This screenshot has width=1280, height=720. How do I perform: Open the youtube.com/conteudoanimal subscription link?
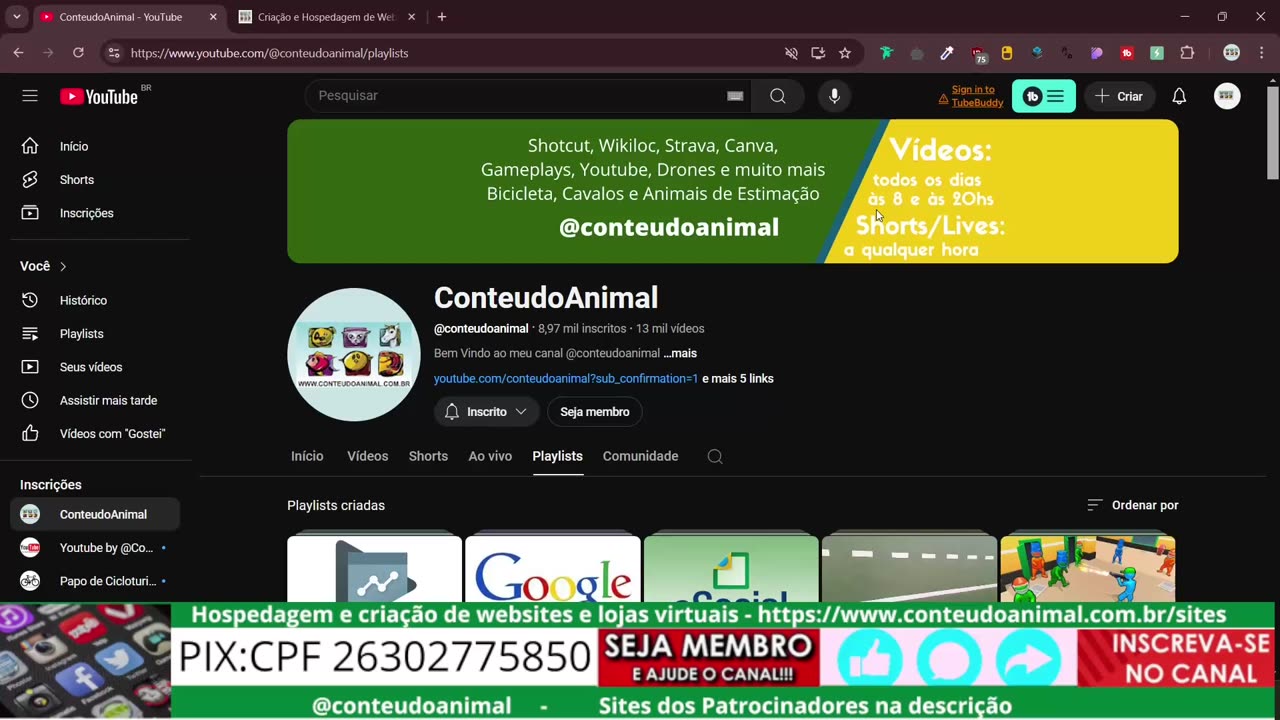(566, 379)
